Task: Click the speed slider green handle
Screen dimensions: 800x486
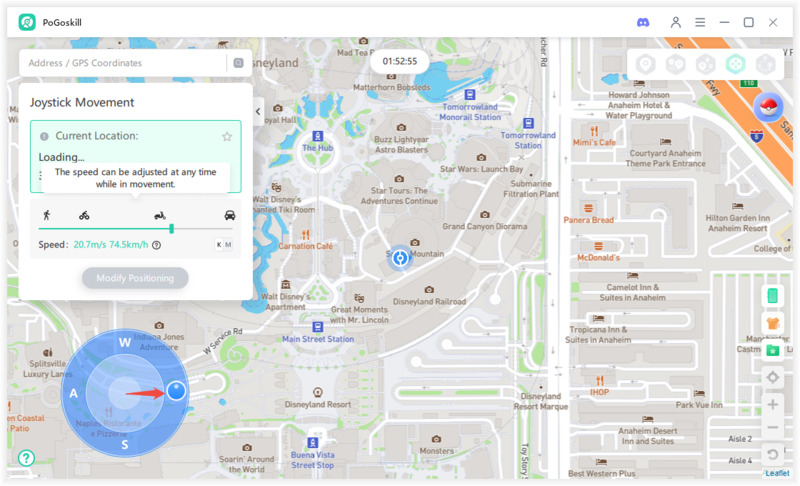Action: tap(172, 229)
